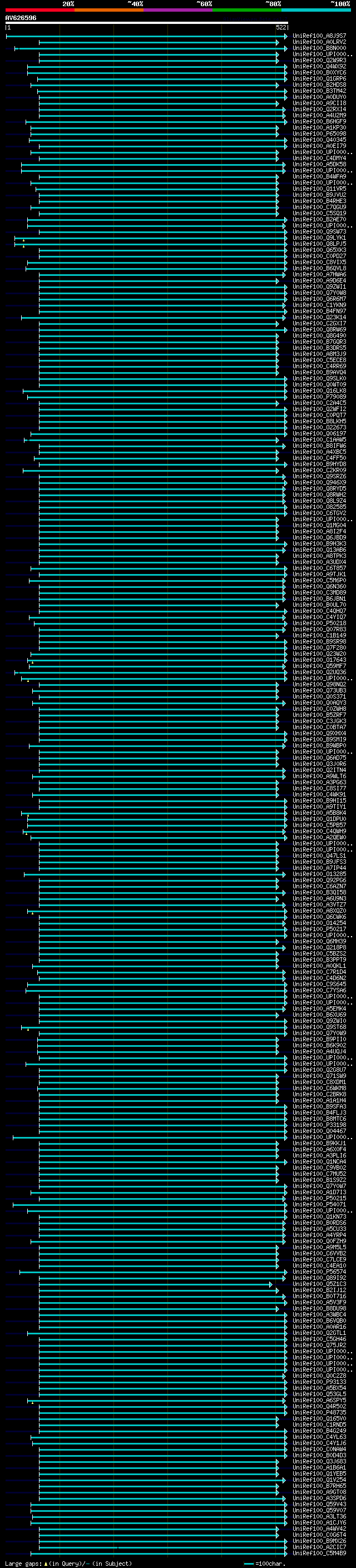The height and width of the screenshot is (1568, 356).
Task: Select the UniRef100_Q73UB3 label
Action: (x=319, y=690)
